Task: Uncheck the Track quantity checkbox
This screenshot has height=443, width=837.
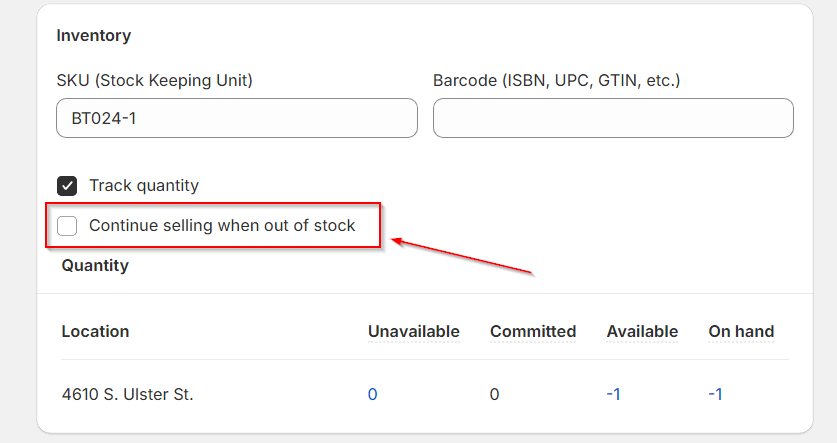Action: (67, 186)
